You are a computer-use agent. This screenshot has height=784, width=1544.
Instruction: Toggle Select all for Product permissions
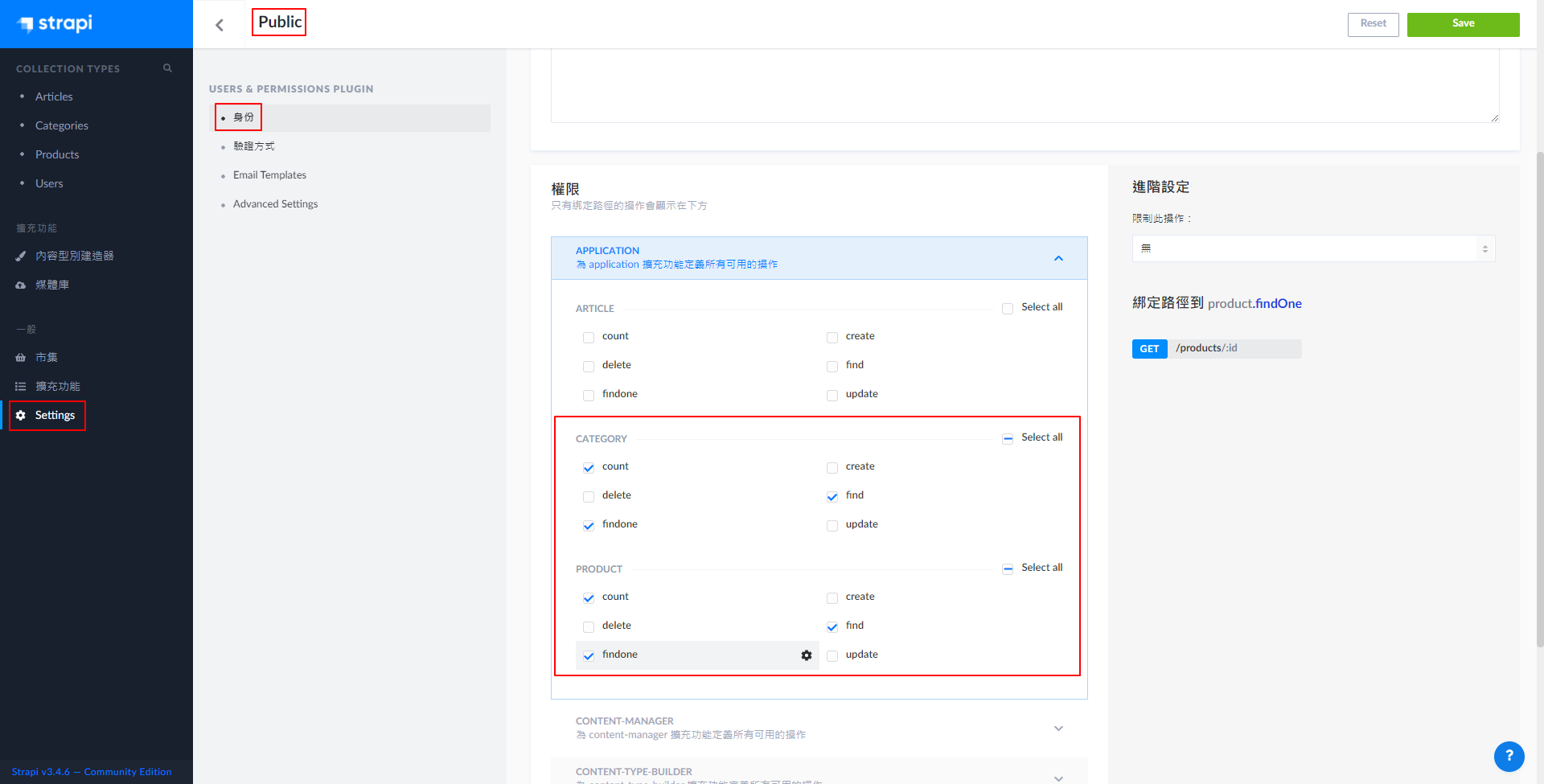[1008, 569]
